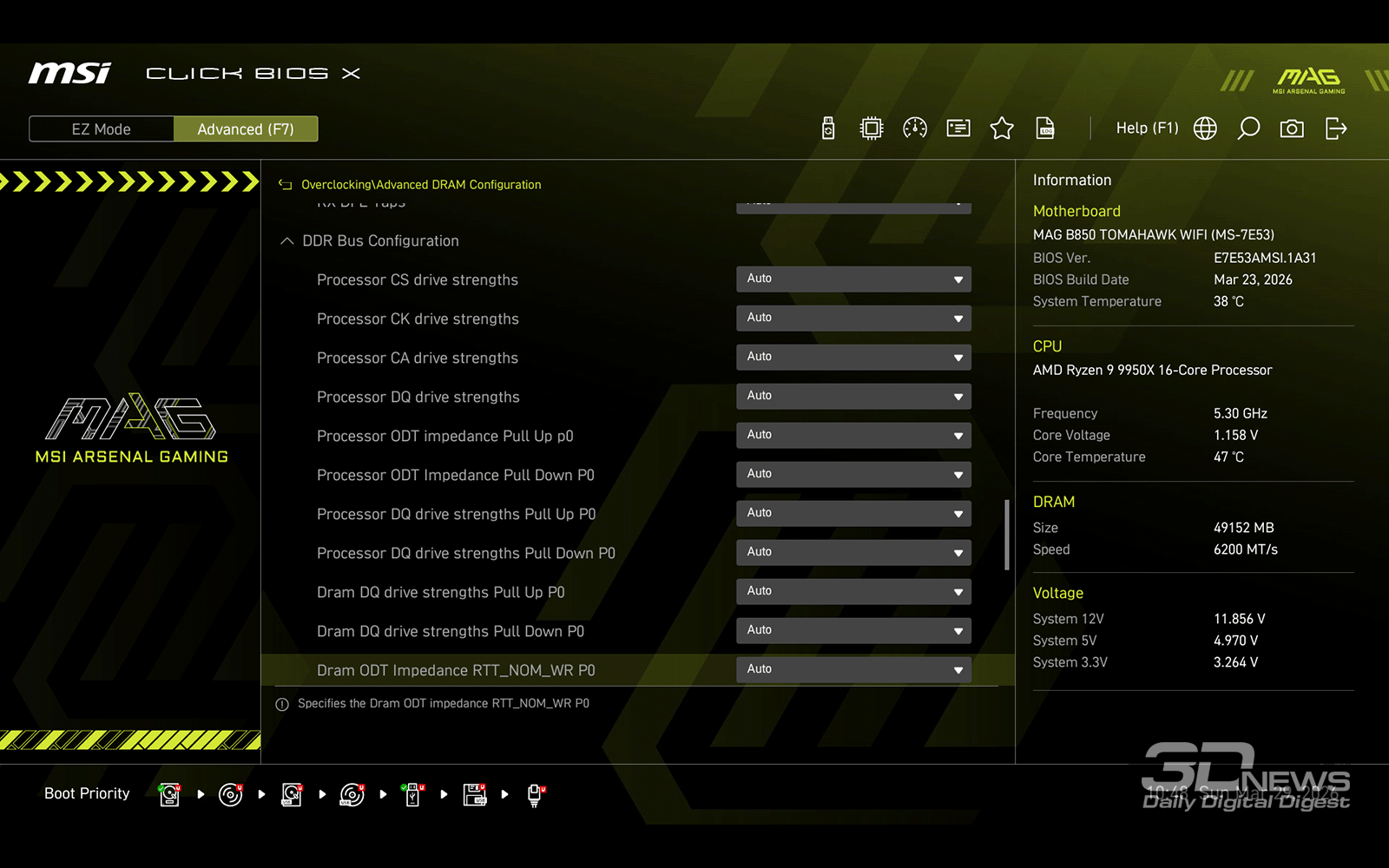
Task: Go back via Overclocking breadcrumb arrow
Action: [285, 185]
